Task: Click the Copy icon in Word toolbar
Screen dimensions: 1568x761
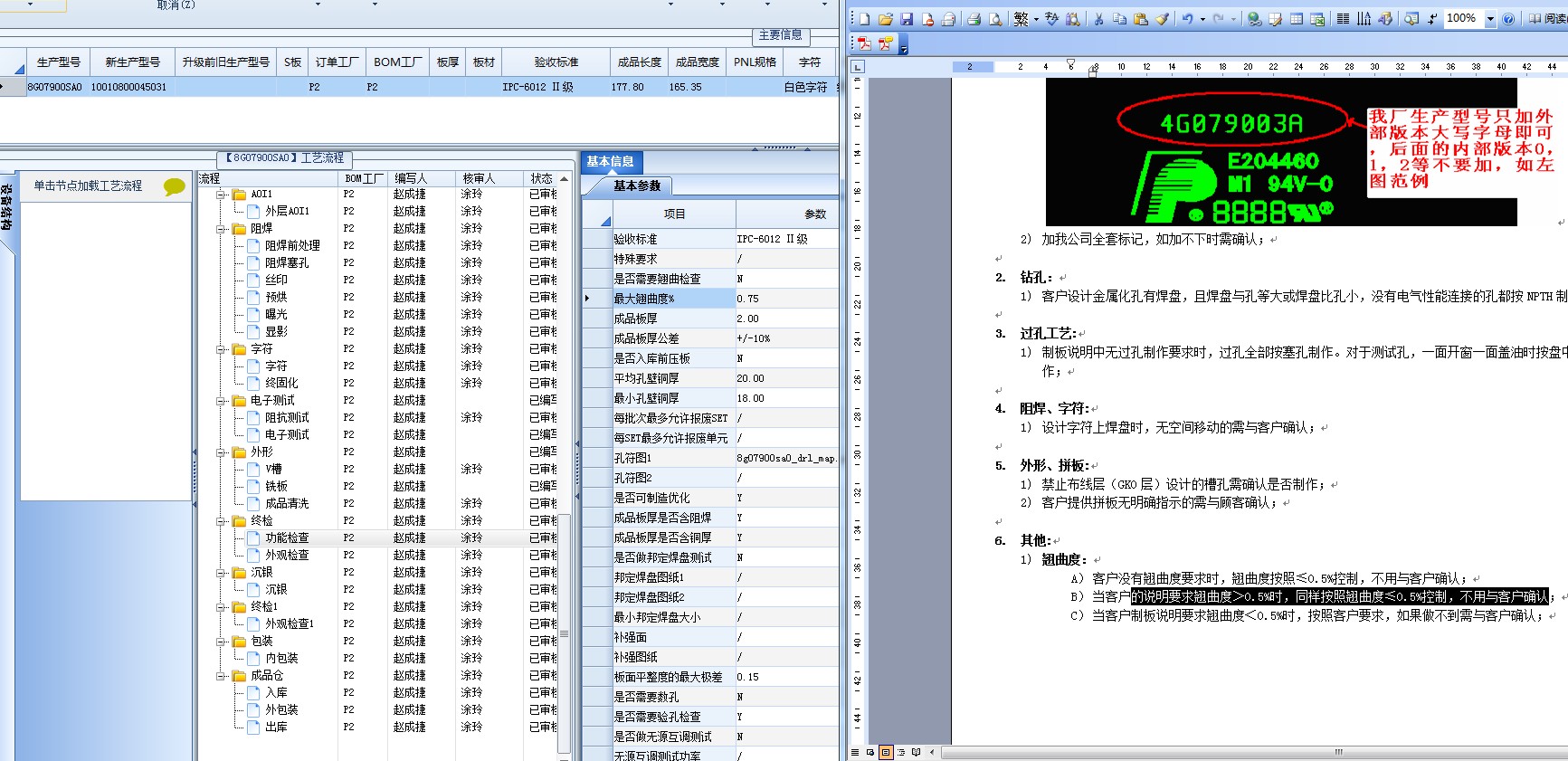Action: click(1119, 18)
